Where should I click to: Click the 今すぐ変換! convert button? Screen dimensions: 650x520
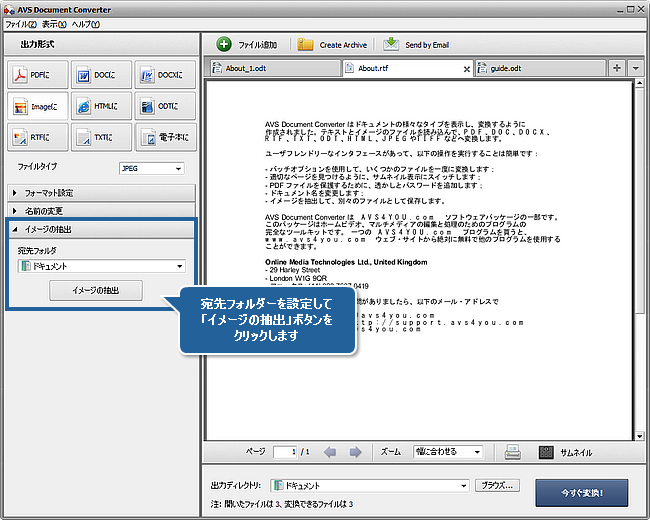click(582, 493)
